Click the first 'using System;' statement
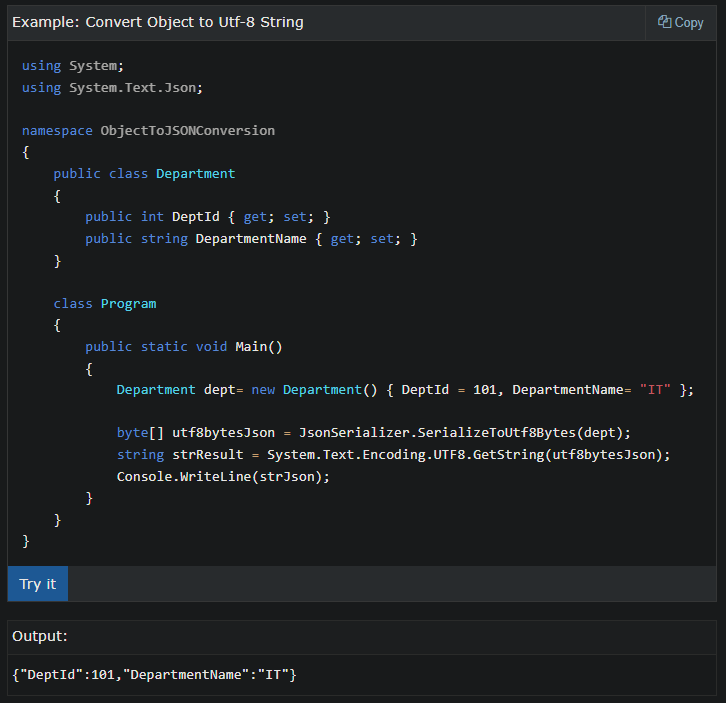The image size is (726, 703). coord(73,66)
